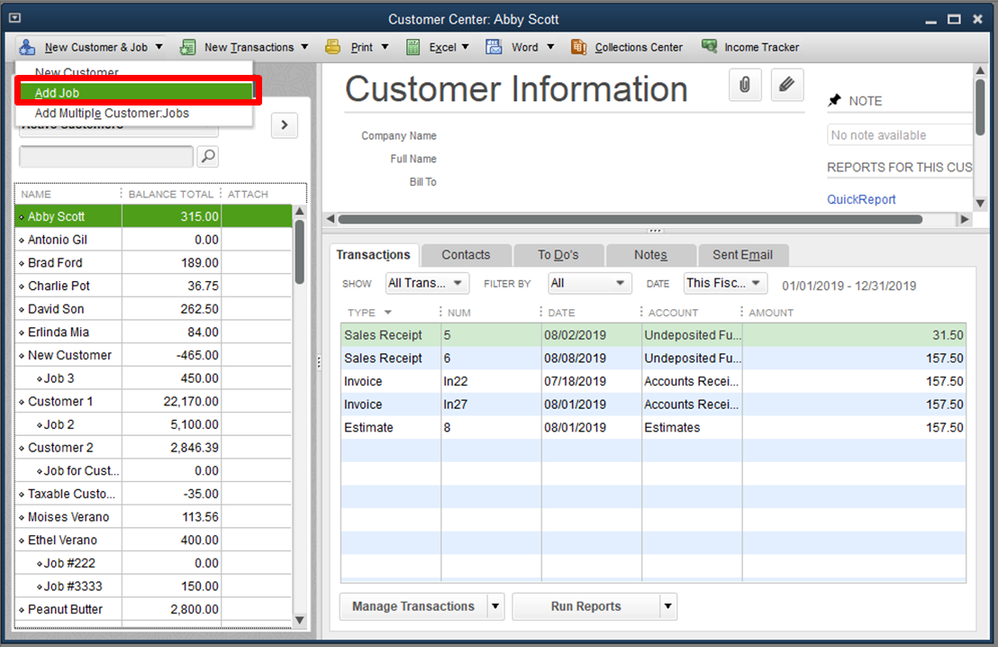Select Job 2 under Customer 1

[153, 424]
